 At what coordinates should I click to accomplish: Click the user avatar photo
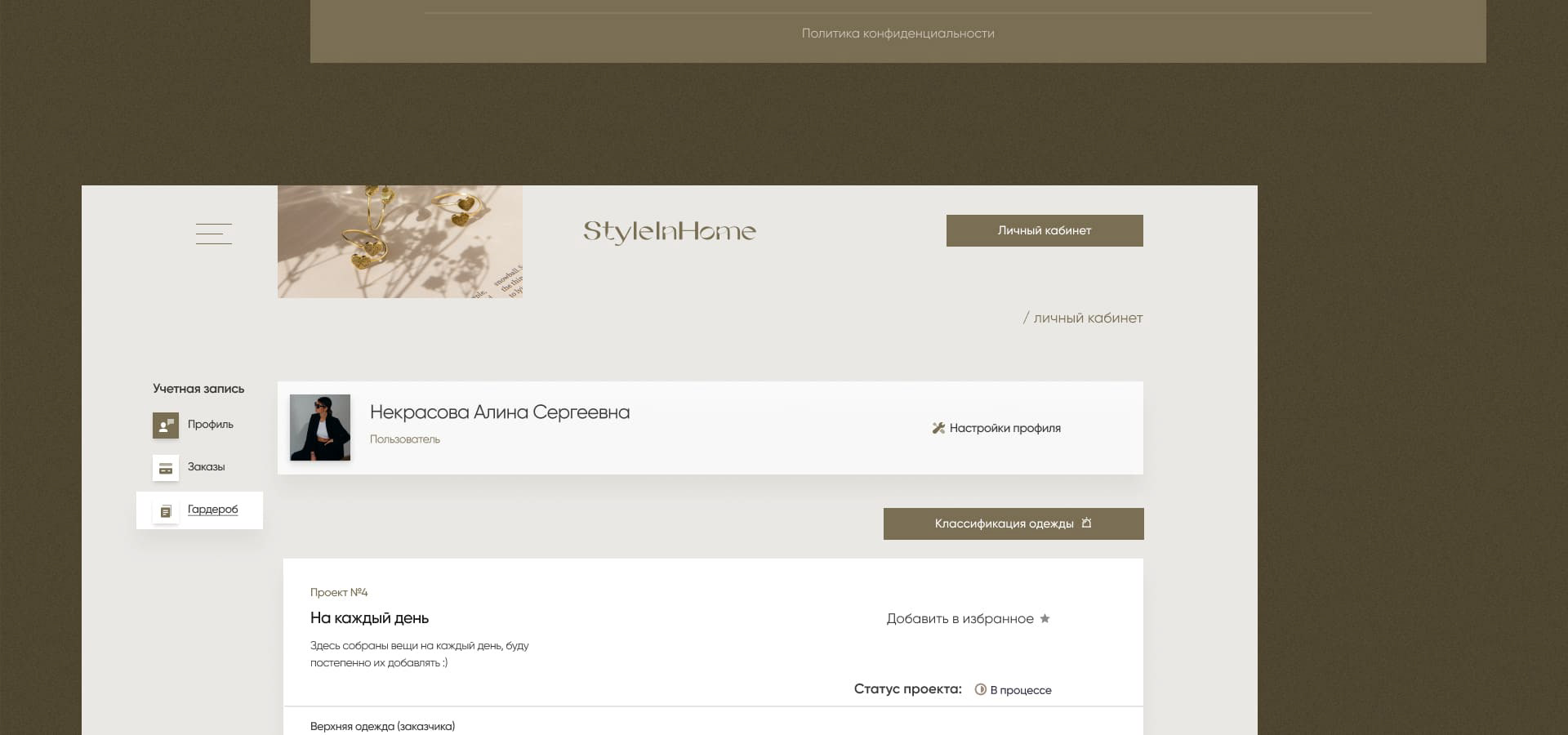click(x=320, y=428)
